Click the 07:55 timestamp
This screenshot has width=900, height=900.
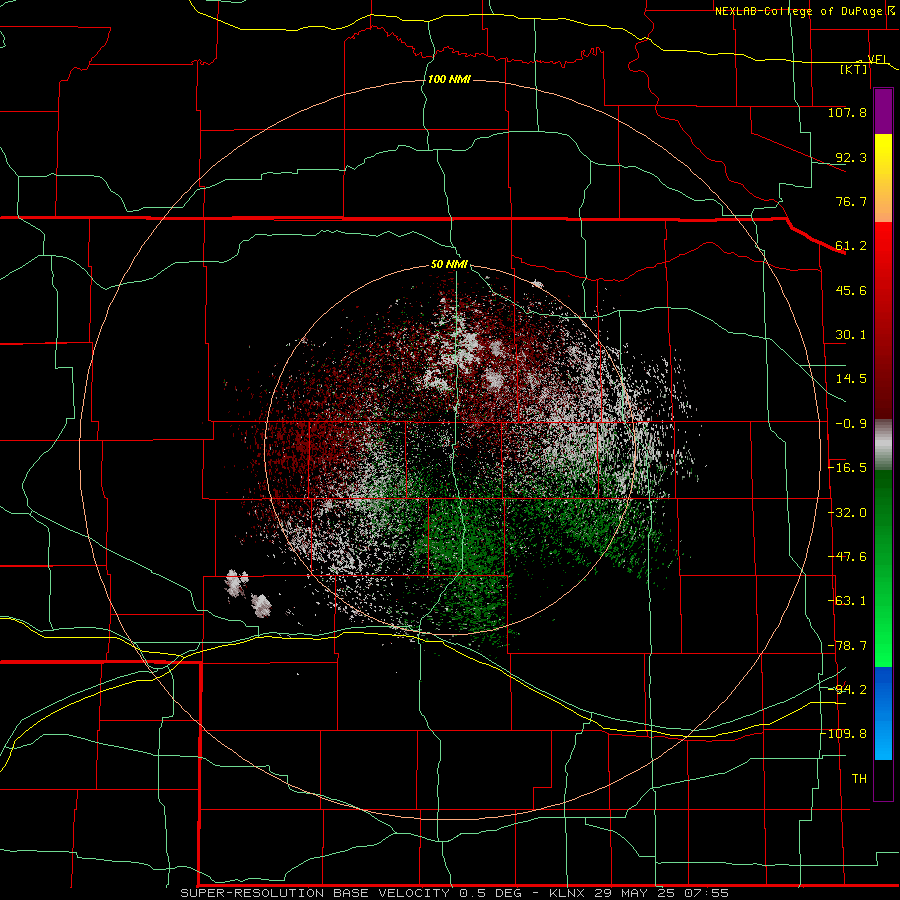click(707, 893)
